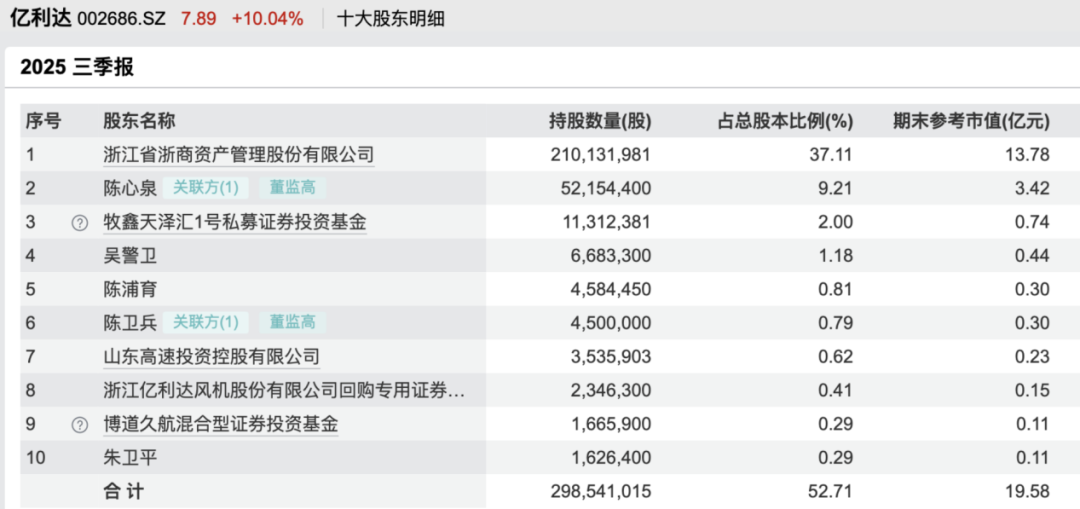Viewport: 1080px width, 509px height.
Task: Sort by 持股数量(股) column
Action: tap(600, 121)
